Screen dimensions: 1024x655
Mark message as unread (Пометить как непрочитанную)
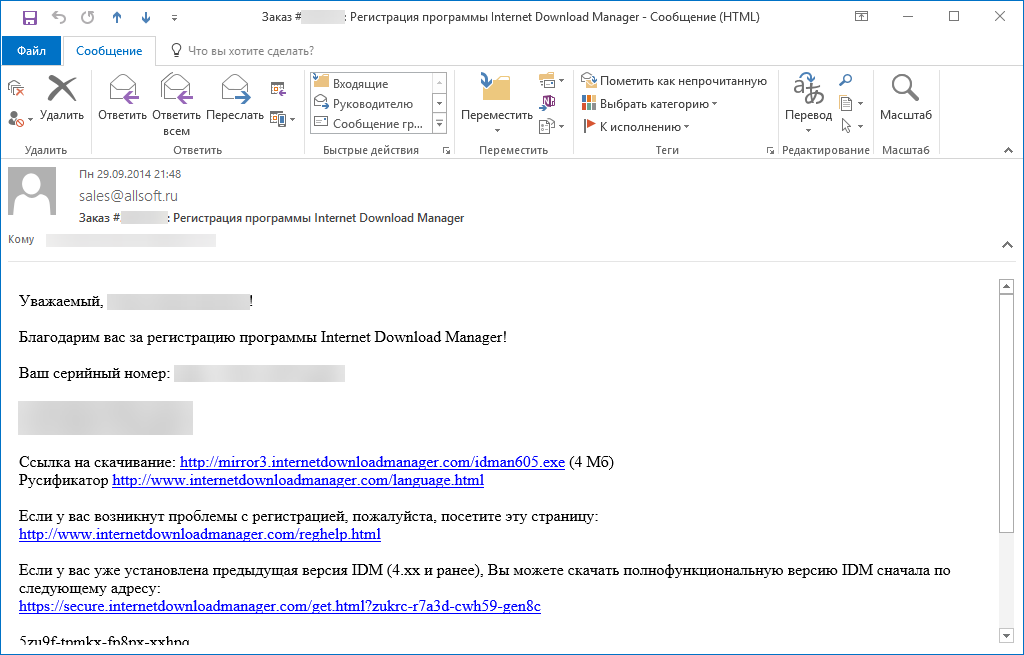point(675,81)
